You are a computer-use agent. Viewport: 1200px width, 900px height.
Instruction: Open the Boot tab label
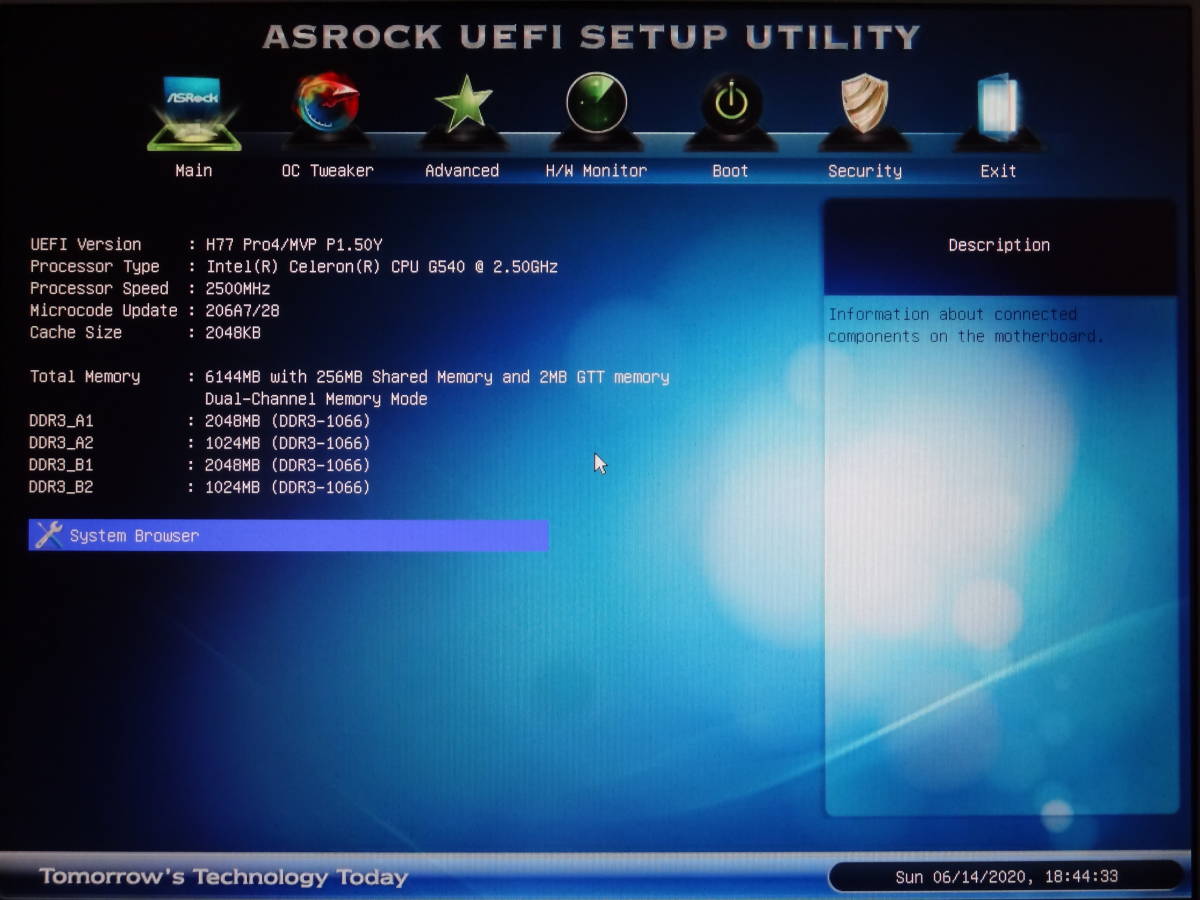point(730,171)
